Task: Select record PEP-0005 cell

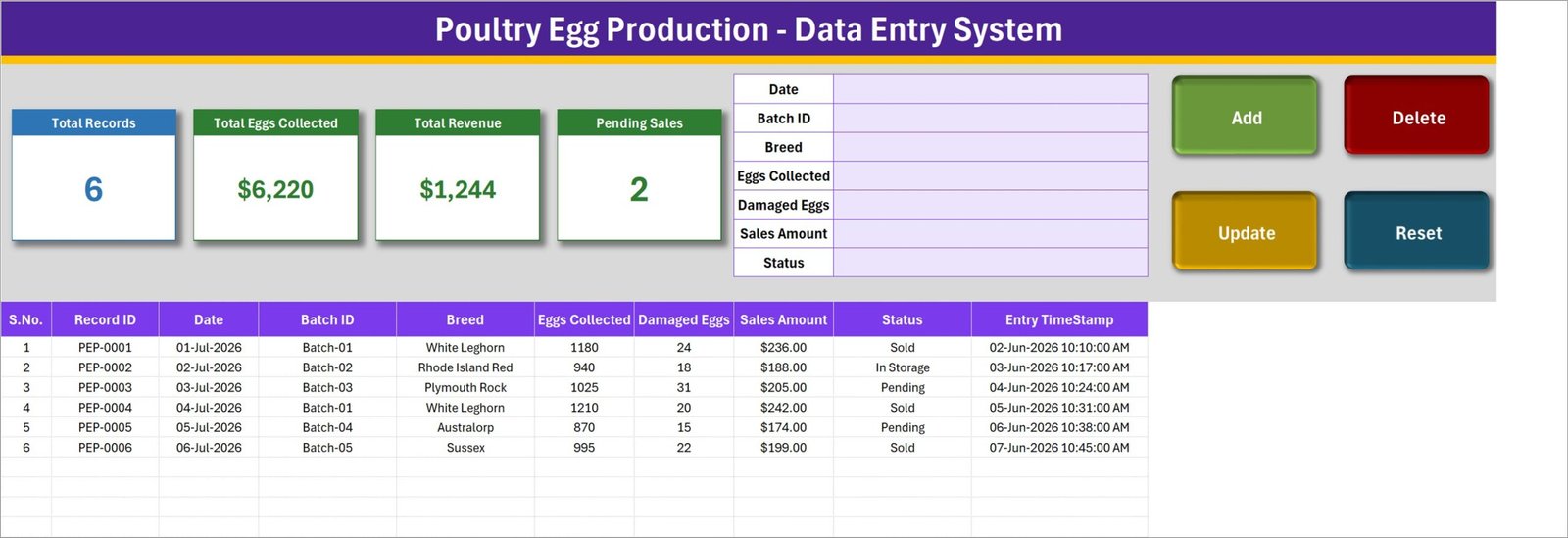Action: coord(105,427)
